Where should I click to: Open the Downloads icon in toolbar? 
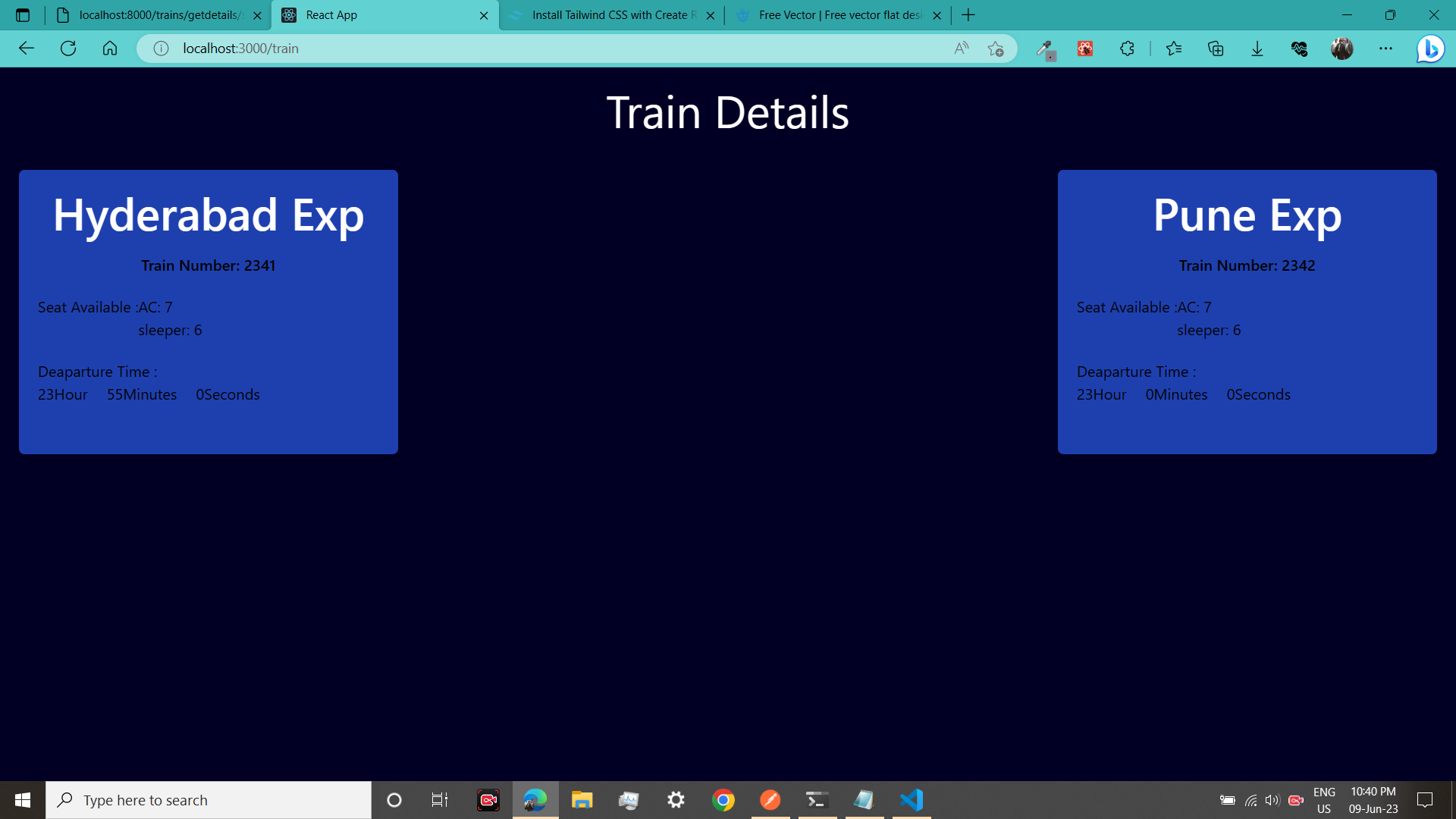pyautogui.click(x=1257, y=49)
